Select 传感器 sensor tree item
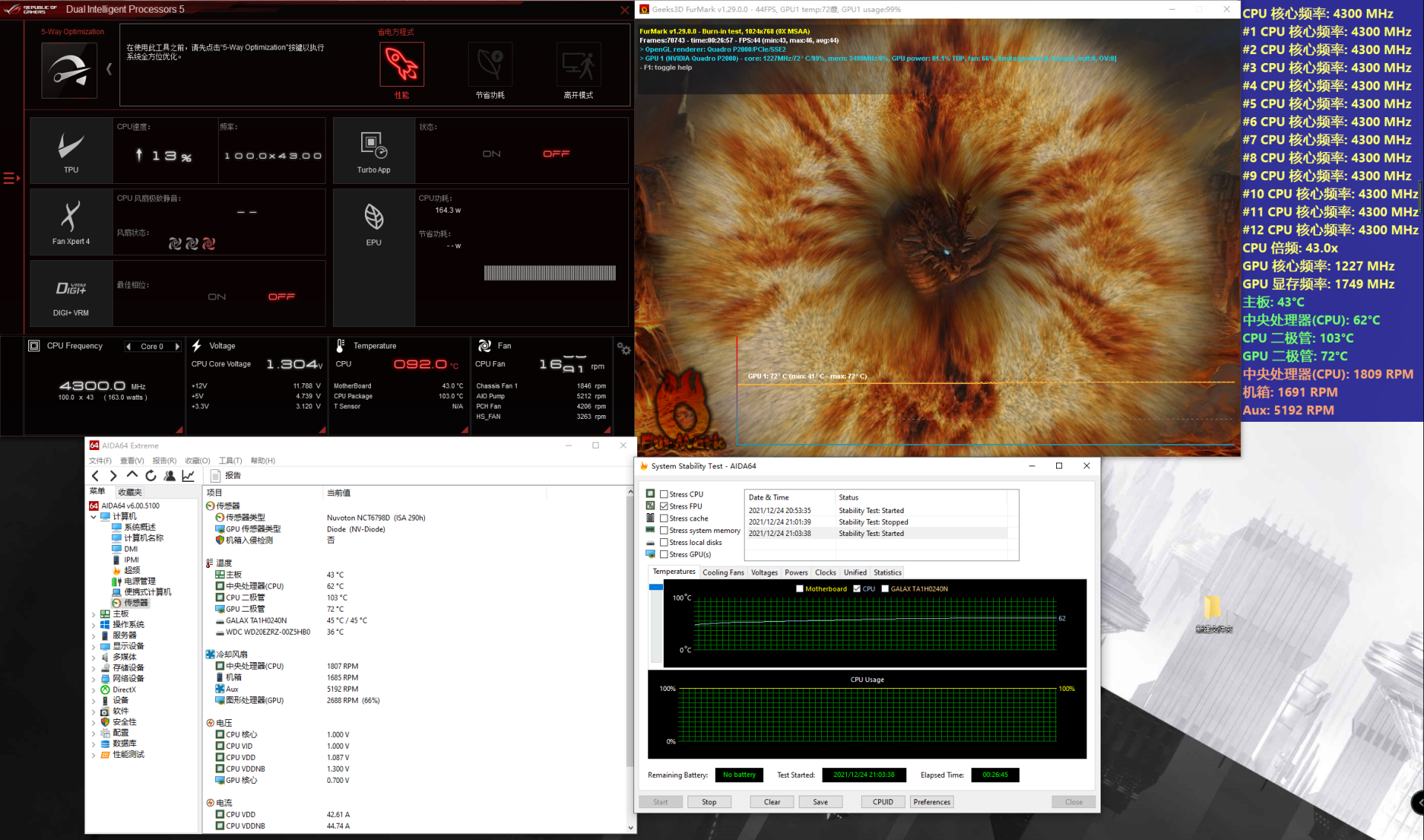Viewport: 1424px width, 840px height. click(x=136, y=603)
